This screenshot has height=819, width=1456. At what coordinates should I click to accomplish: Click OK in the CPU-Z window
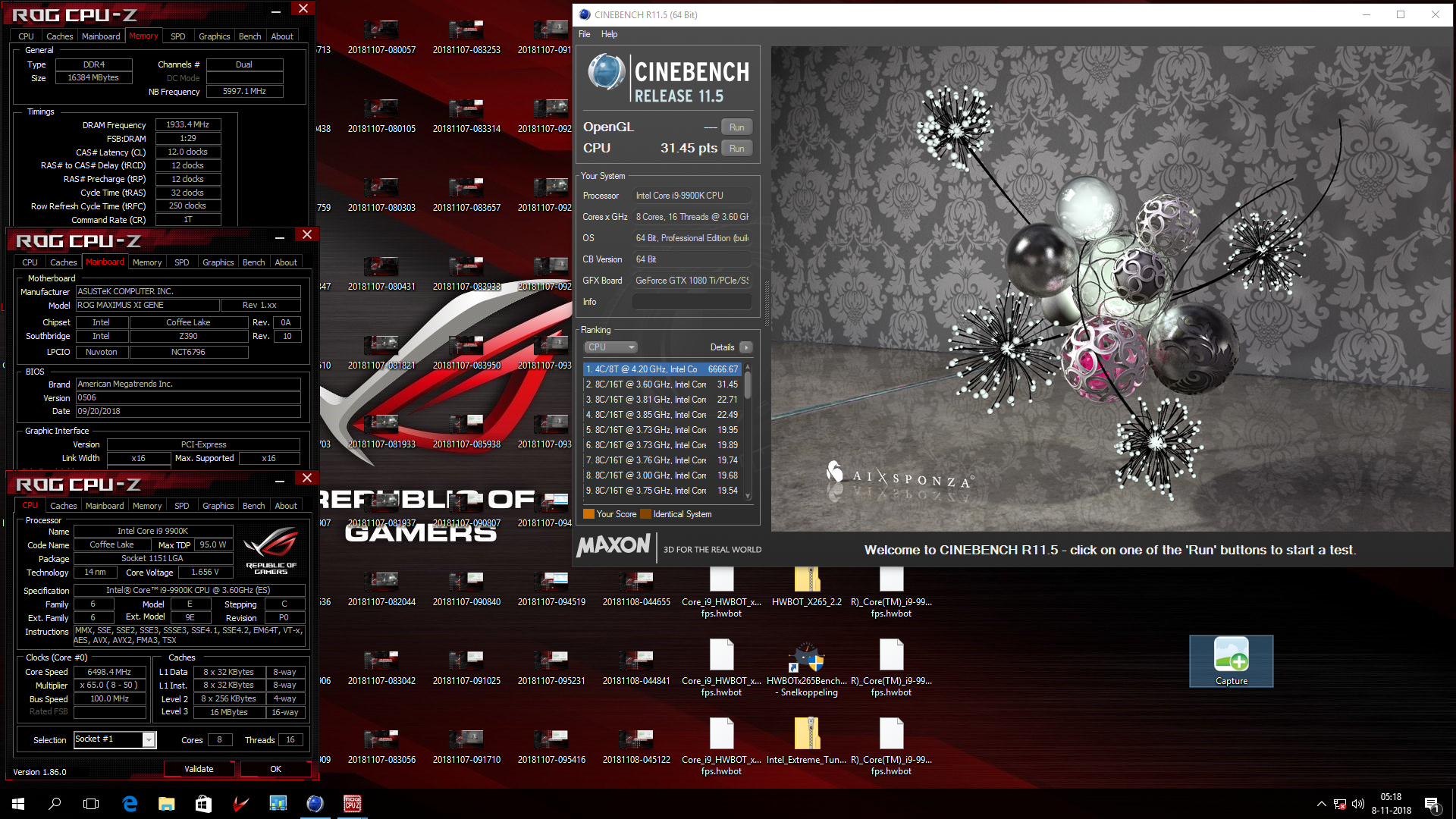275,769
